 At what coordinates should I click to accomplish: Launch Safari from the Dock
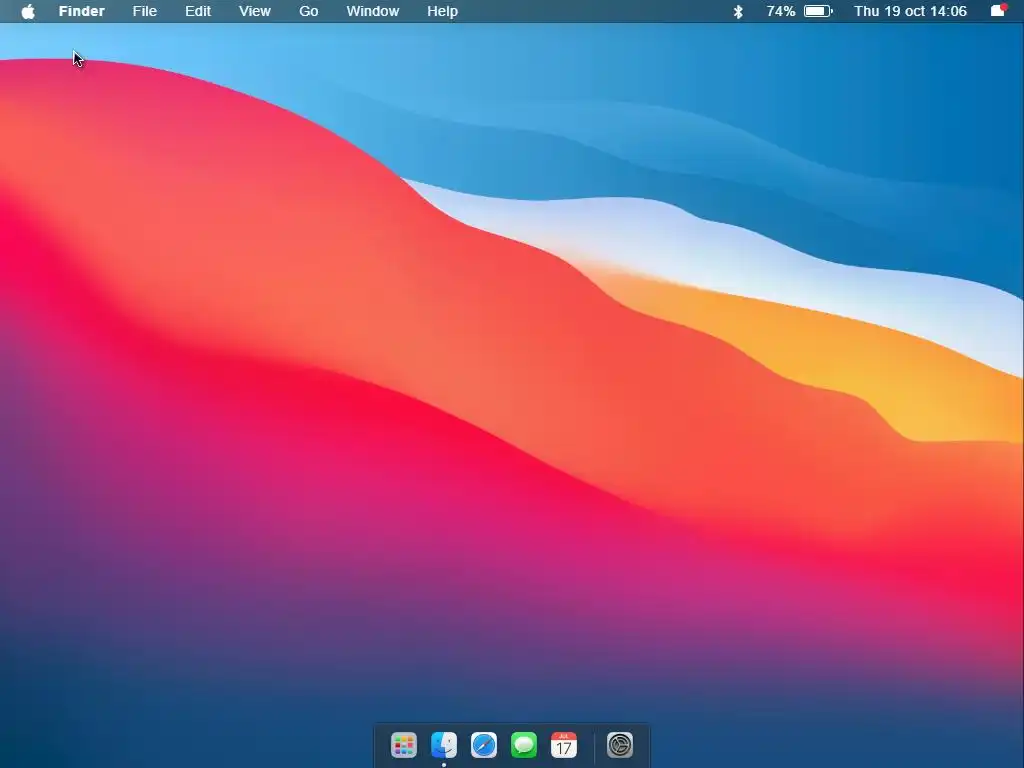(x=484, y=744)
